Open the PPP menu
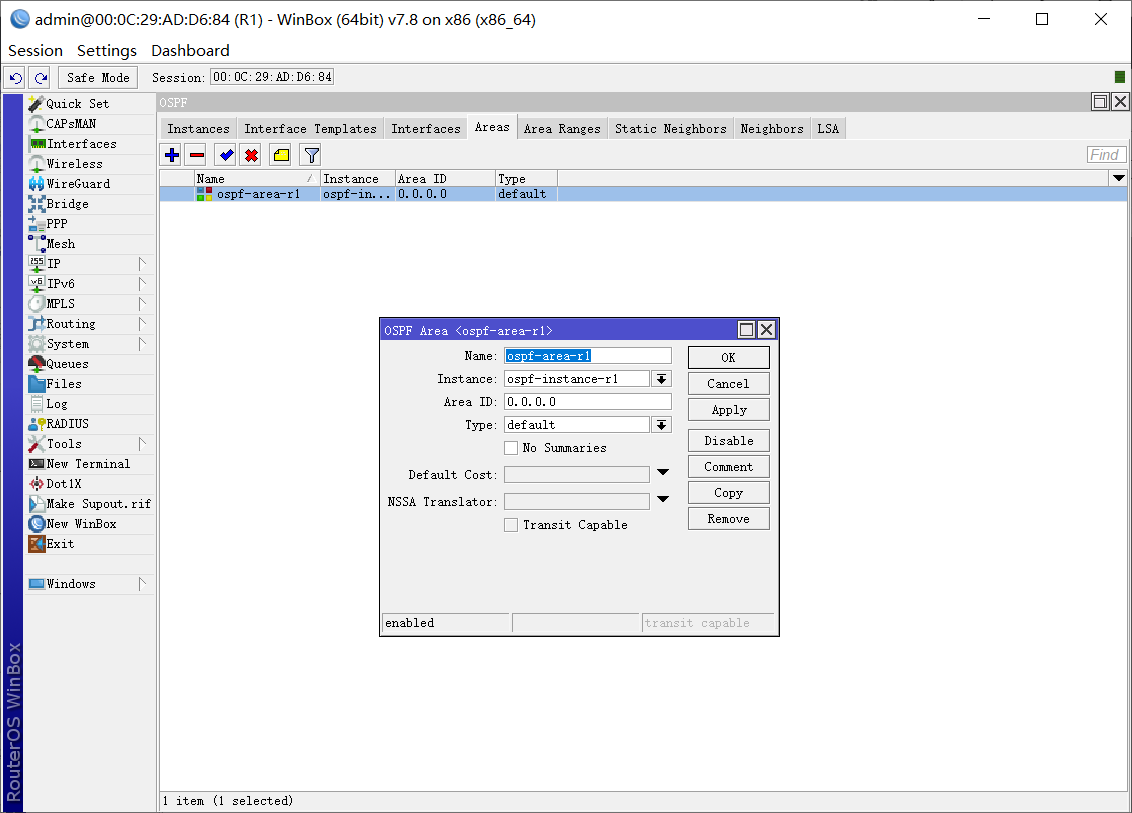1132x813 pixels. (90, 224)
